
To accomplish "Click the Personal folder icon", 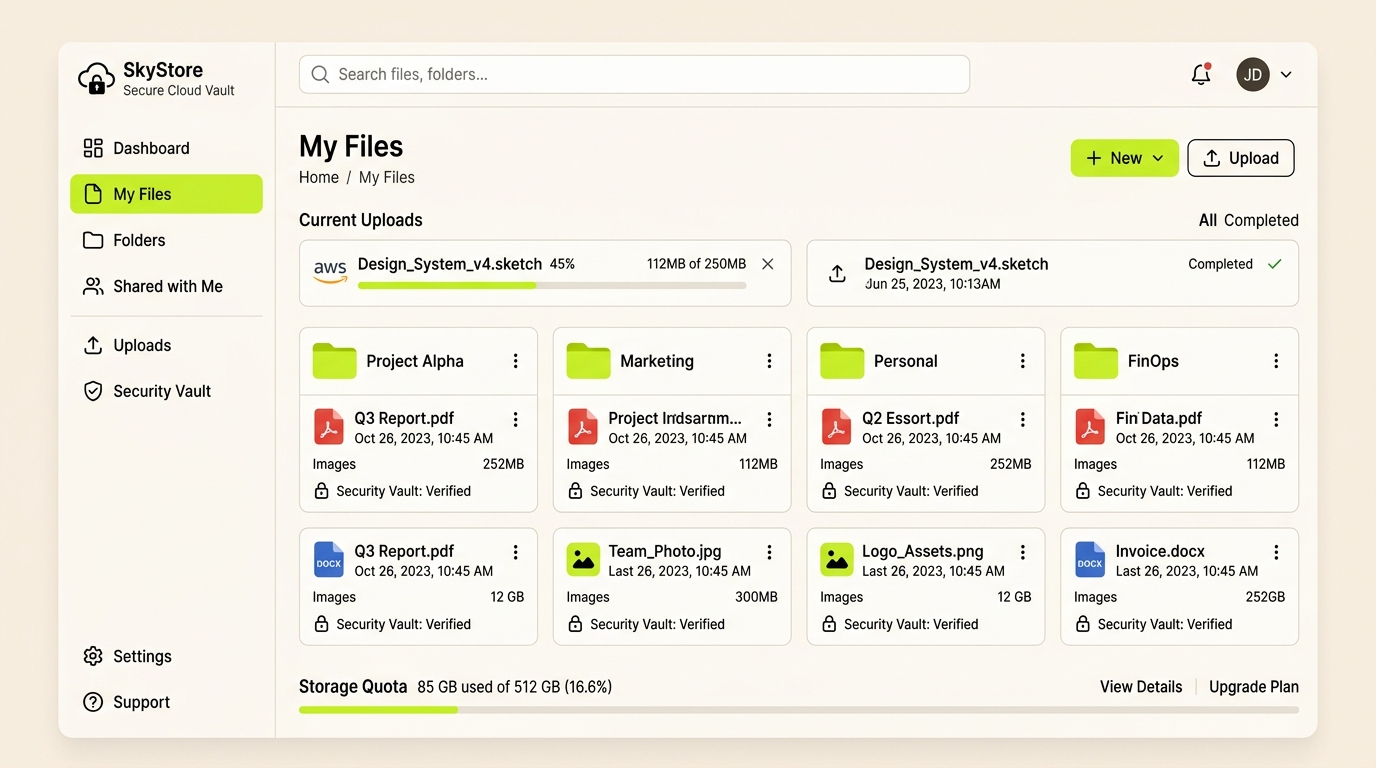I will coord(843,361).
